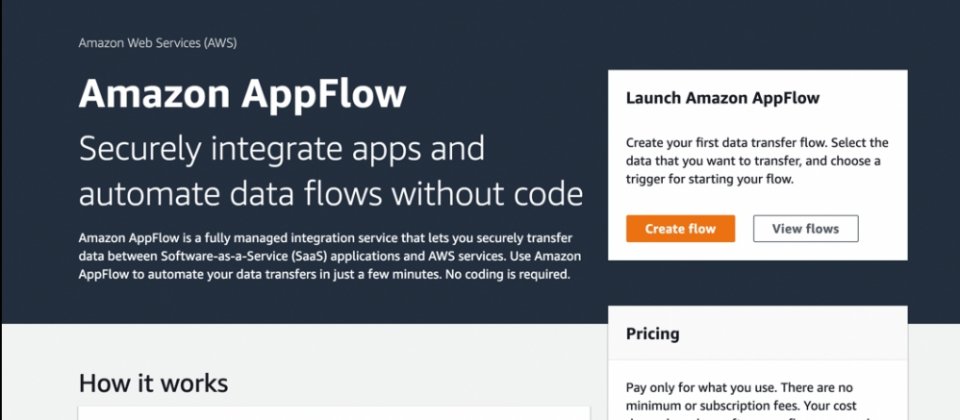Click the Amazon AppFlow main page title
Screen dimensions: 960x420
point(242,94)
